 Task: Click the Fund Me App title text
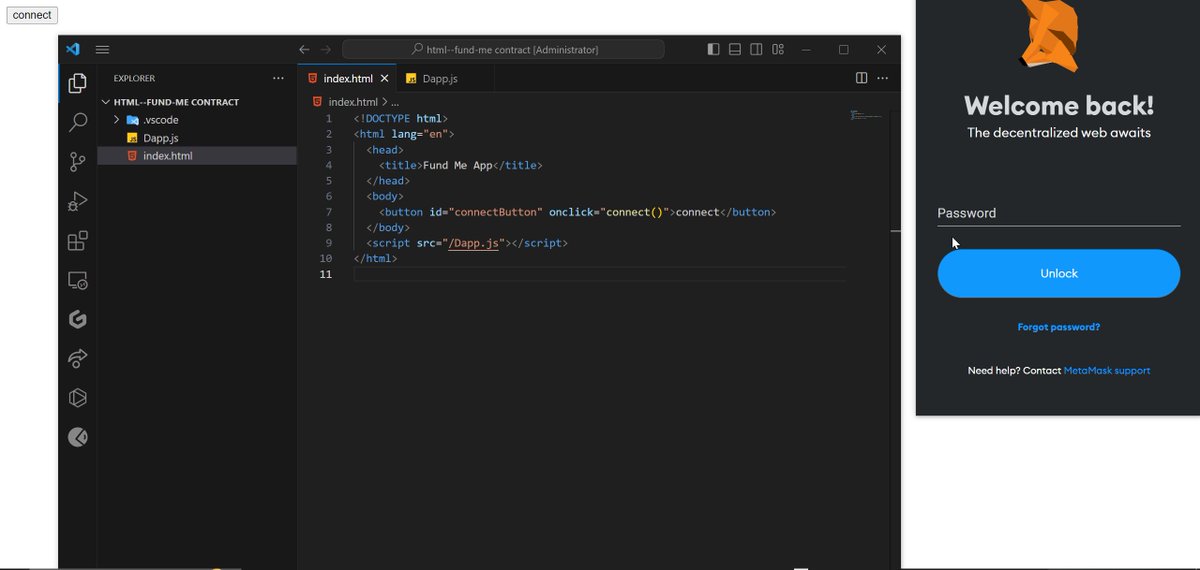pos(458,165)
